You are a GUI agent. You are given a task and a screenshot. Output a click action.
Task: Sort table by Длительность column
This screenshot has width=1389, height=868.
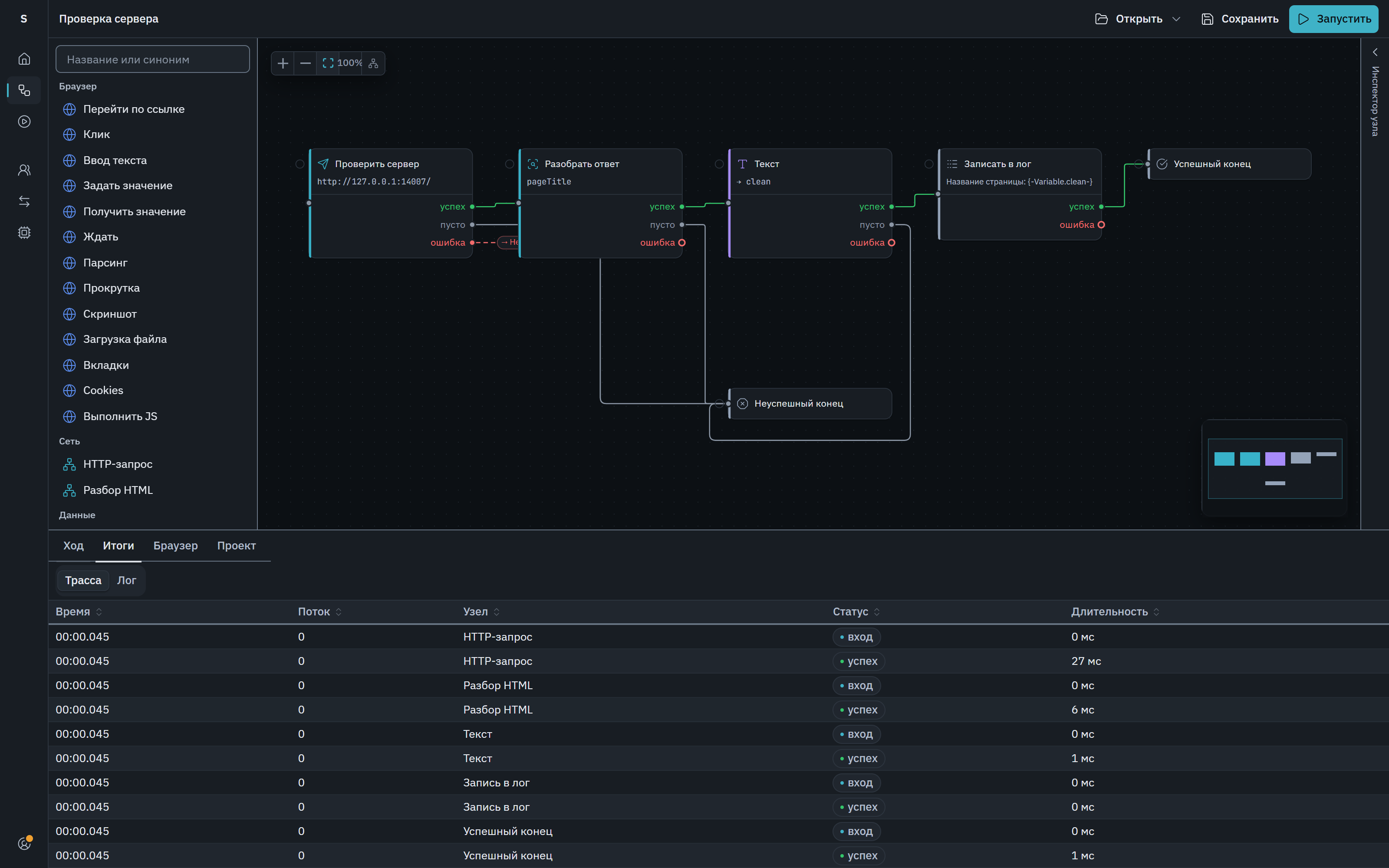point(1115,612)
